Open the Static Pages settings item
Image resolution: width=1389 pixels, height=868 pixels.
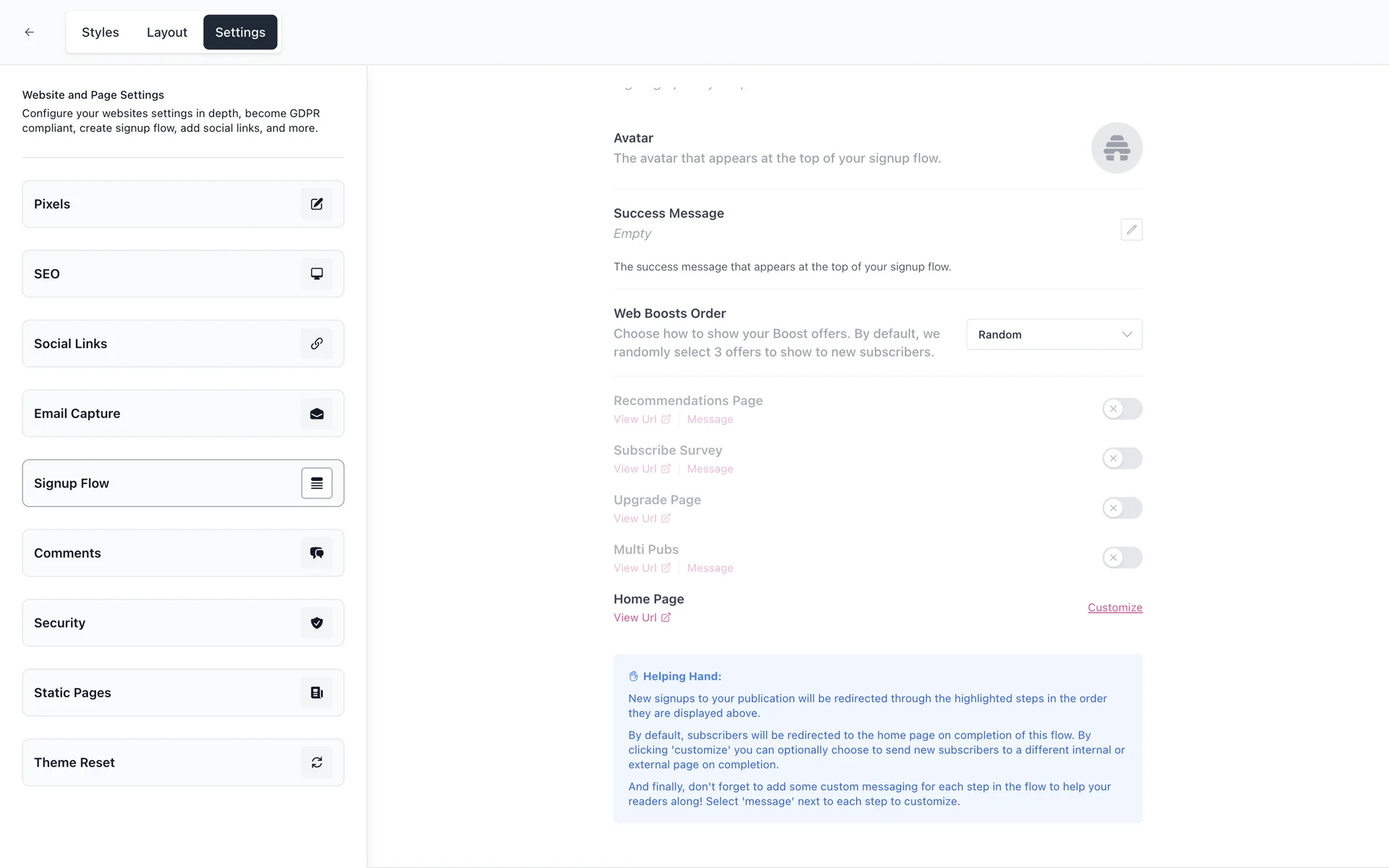click(182, 693)
